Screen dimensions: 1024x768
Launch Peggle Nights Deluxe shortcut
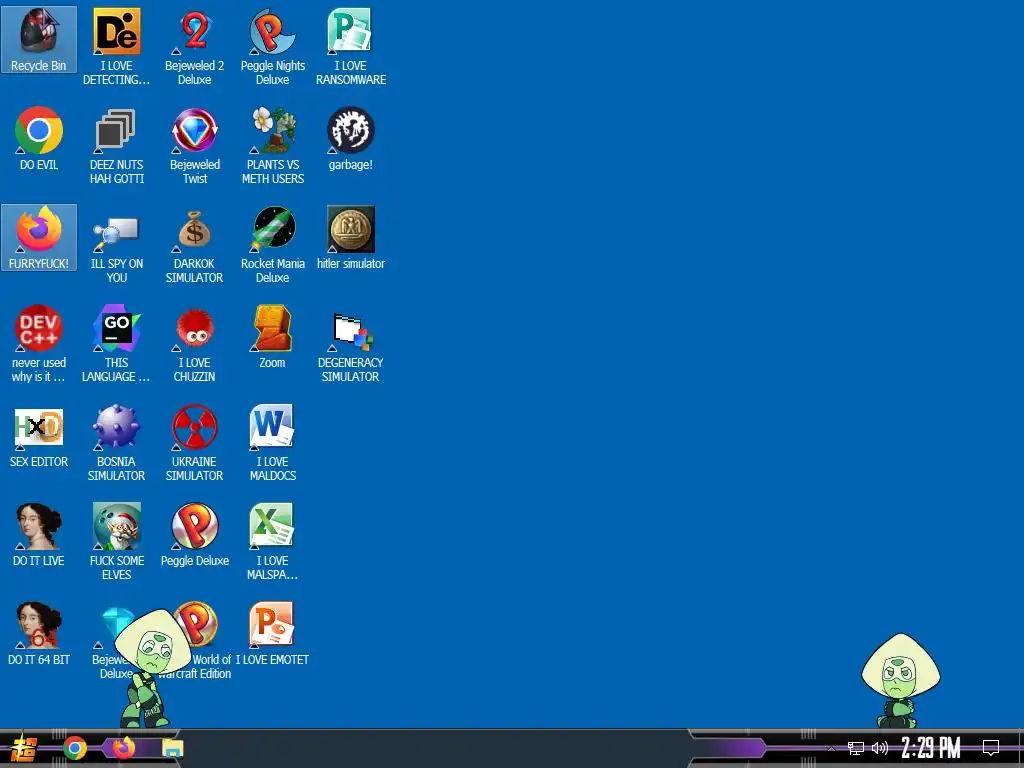(272, 46)
